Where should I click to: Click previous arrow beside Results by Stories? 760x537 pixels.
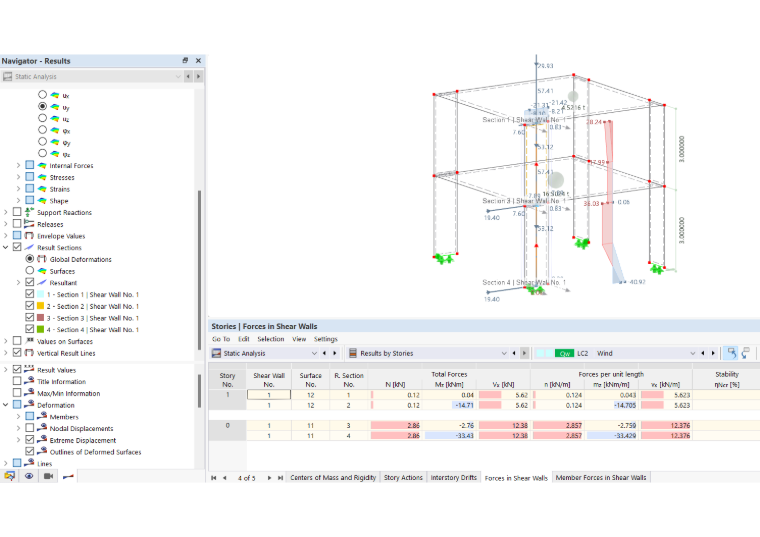click(514, 353)
